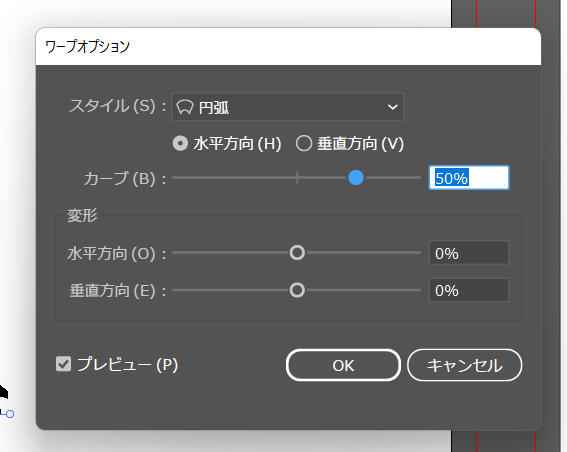Screen dimensions: 567x452
Task: Click the 垂直方向 (E) 0% value field
Action: (469, 290)
